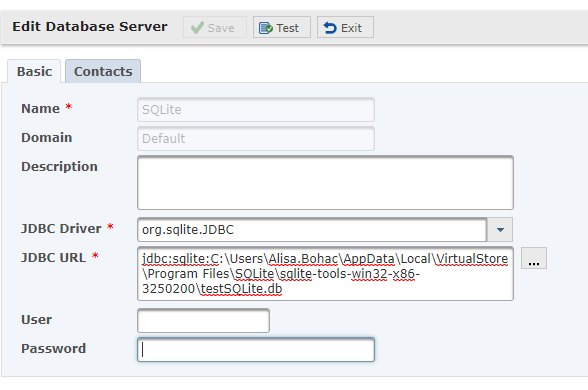This screenshot has width=588, height=390.
Task: Click the Description label
Action: click(x=59, y=166)
